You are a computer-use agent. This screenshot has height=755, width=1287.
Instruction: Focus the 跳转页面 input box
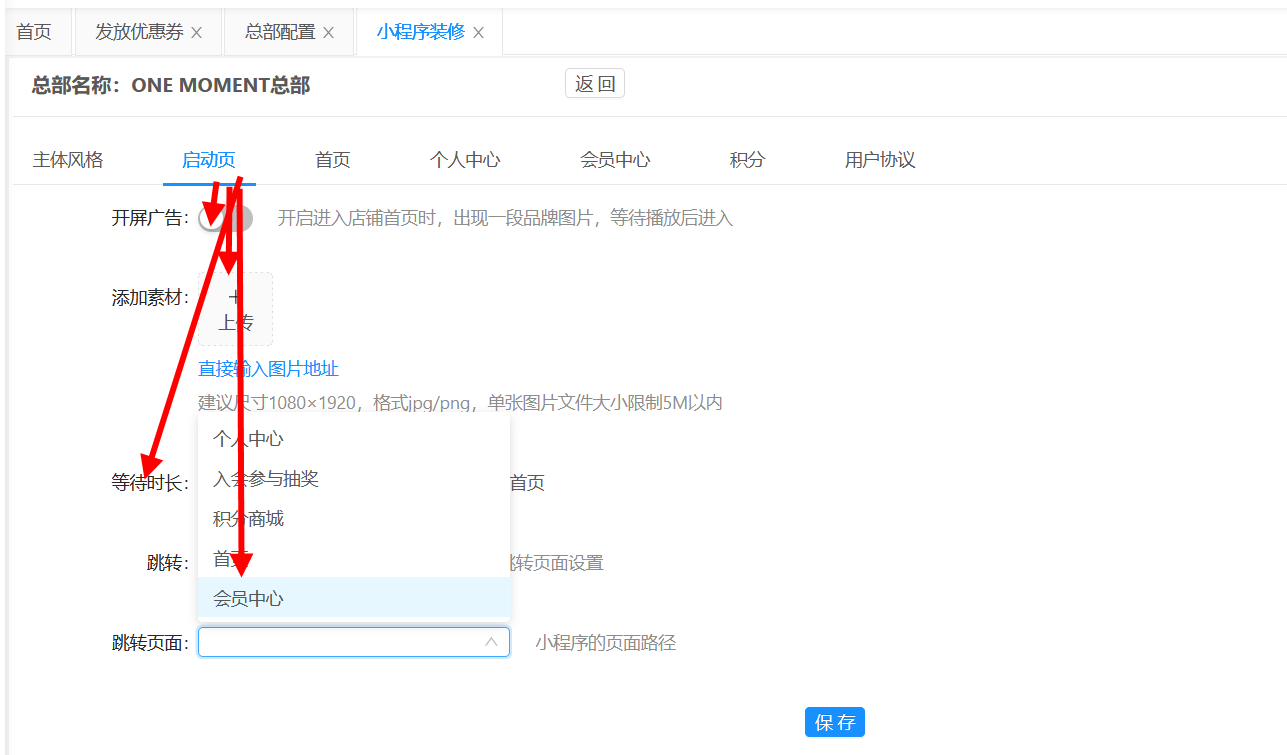coord(340,642)
